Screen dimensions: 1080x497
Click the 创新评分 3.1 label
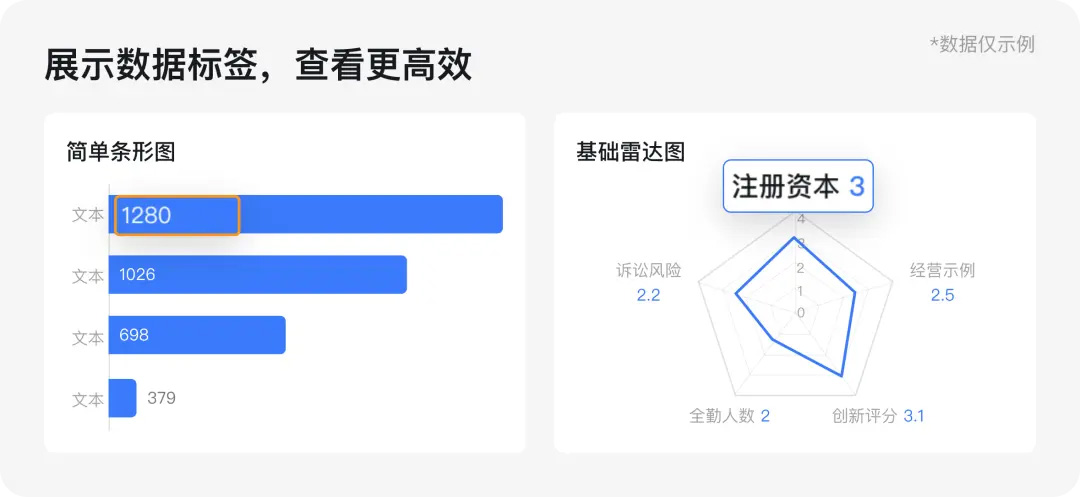[x=878, y=416]
